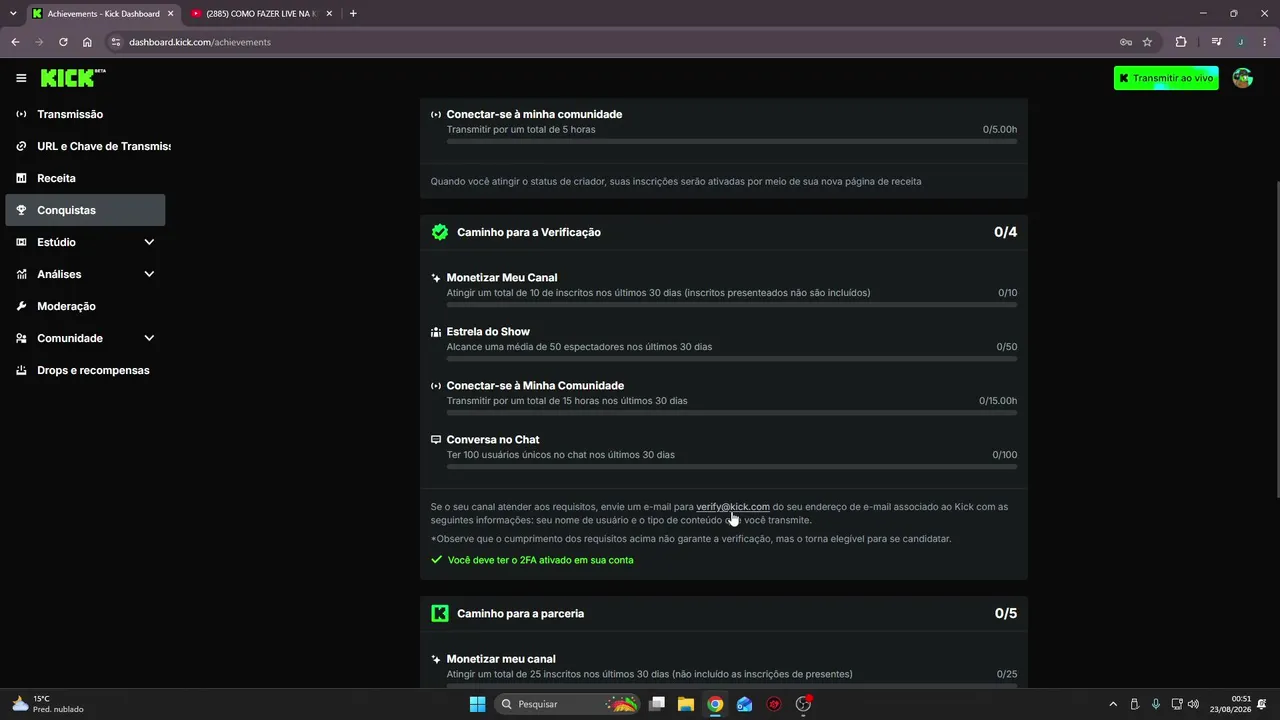Screen dimensions: 1280x720
Task: Open the weather widget showing 15°C
Action: coord(48,704)
